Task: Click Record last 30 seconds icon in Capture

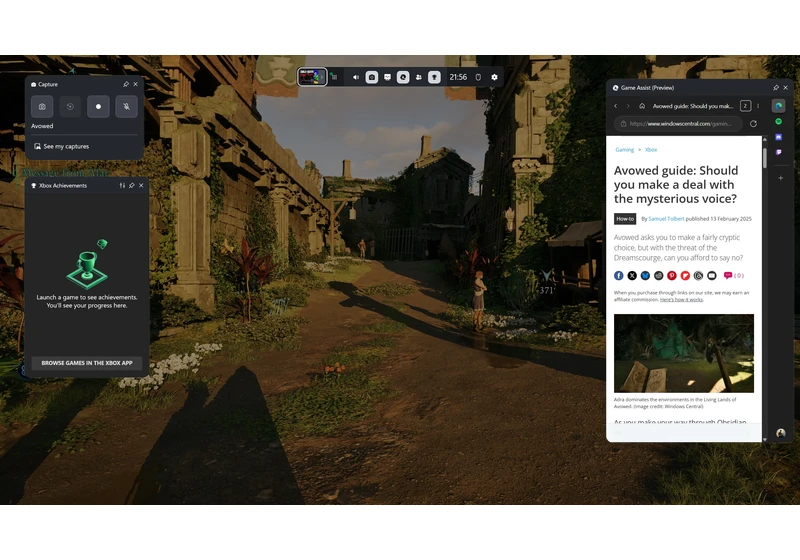Action: (70, 107)
